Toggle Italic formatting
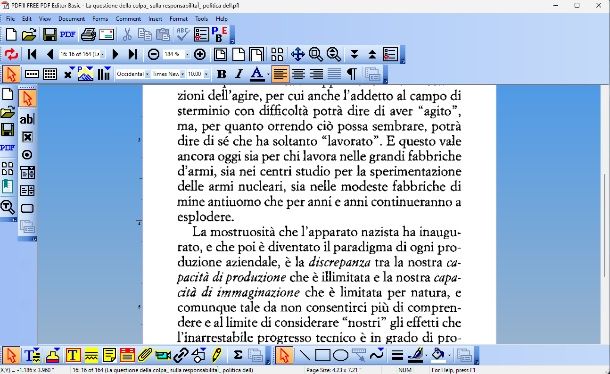The image size is (610, 374). pyautogui.click(x=238, y=74)
